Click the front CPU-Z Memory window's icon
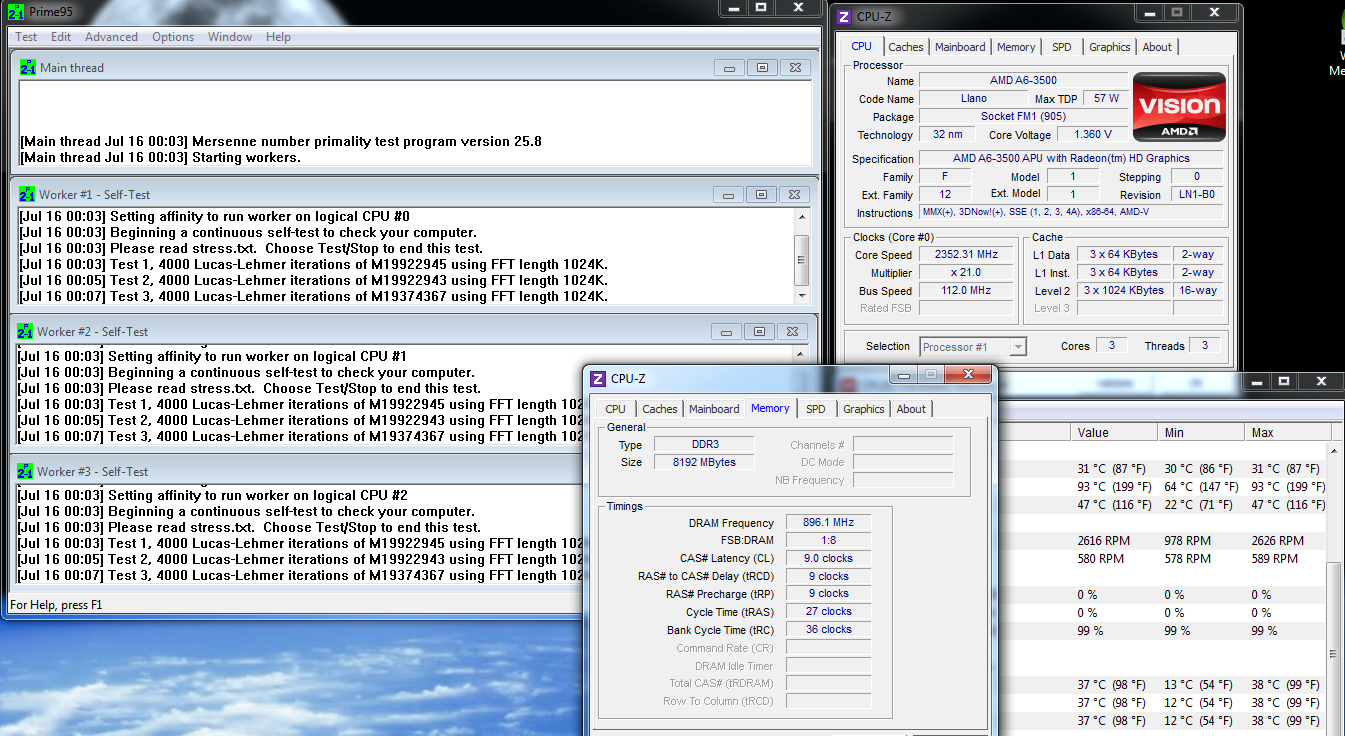Screen dimensions: 1345x736 (x=598, y=378)
